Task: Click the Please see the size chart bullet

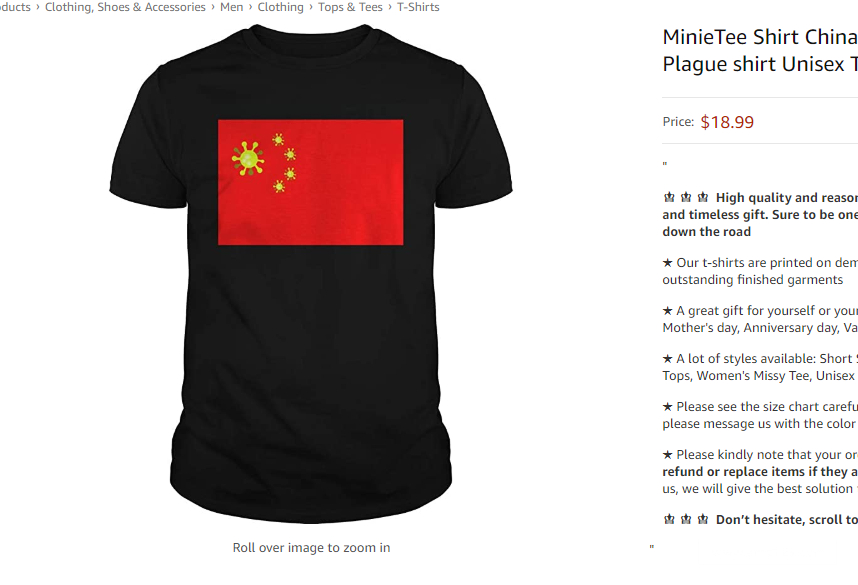Action: tap(760, 415)
